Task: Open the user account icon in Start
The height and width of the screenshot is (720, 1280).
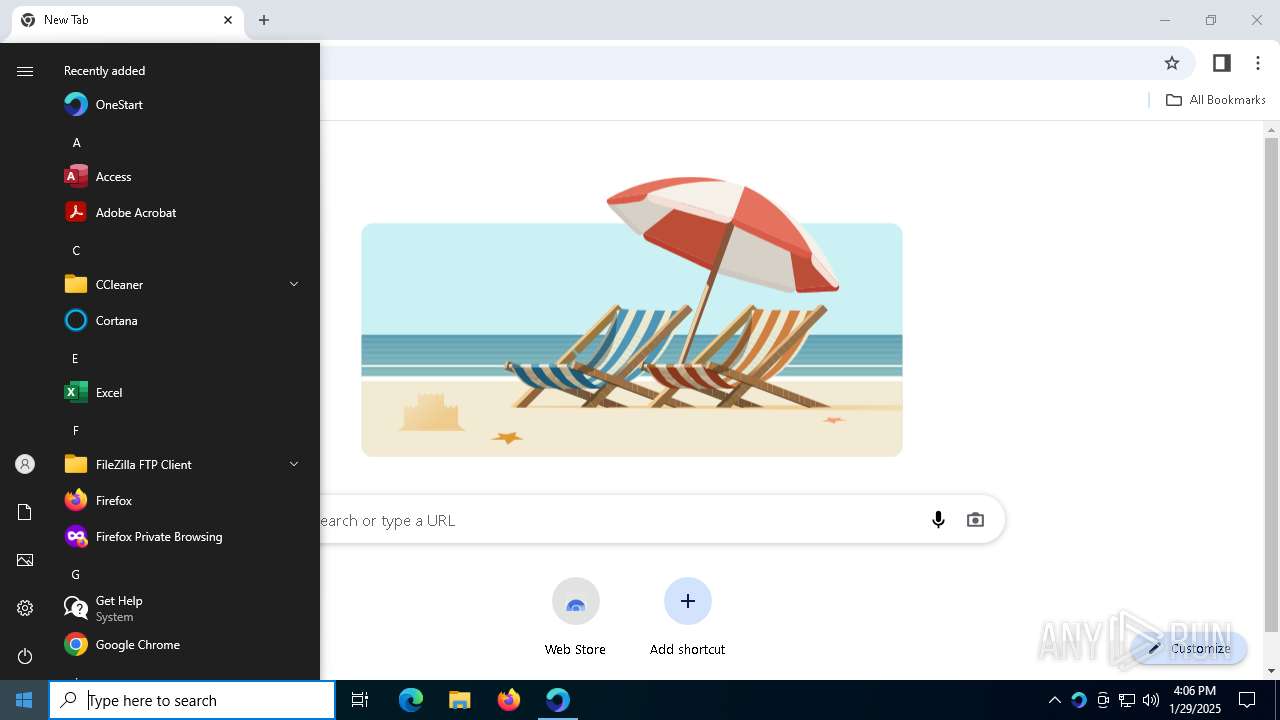Action: point(25,464)
